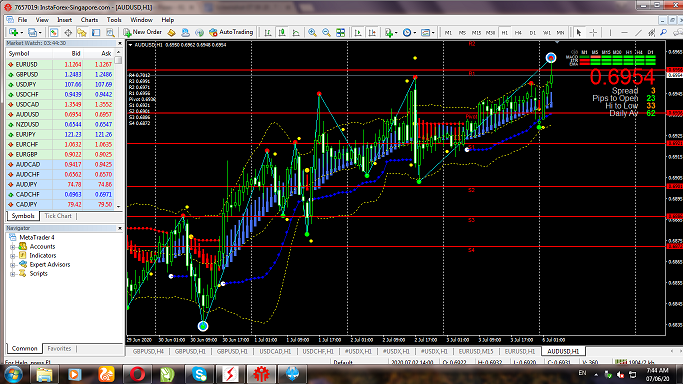The image size is (683, 384).
Task: Select the GBPUSD row in Market Watch
Action: (x=60, y=74)
